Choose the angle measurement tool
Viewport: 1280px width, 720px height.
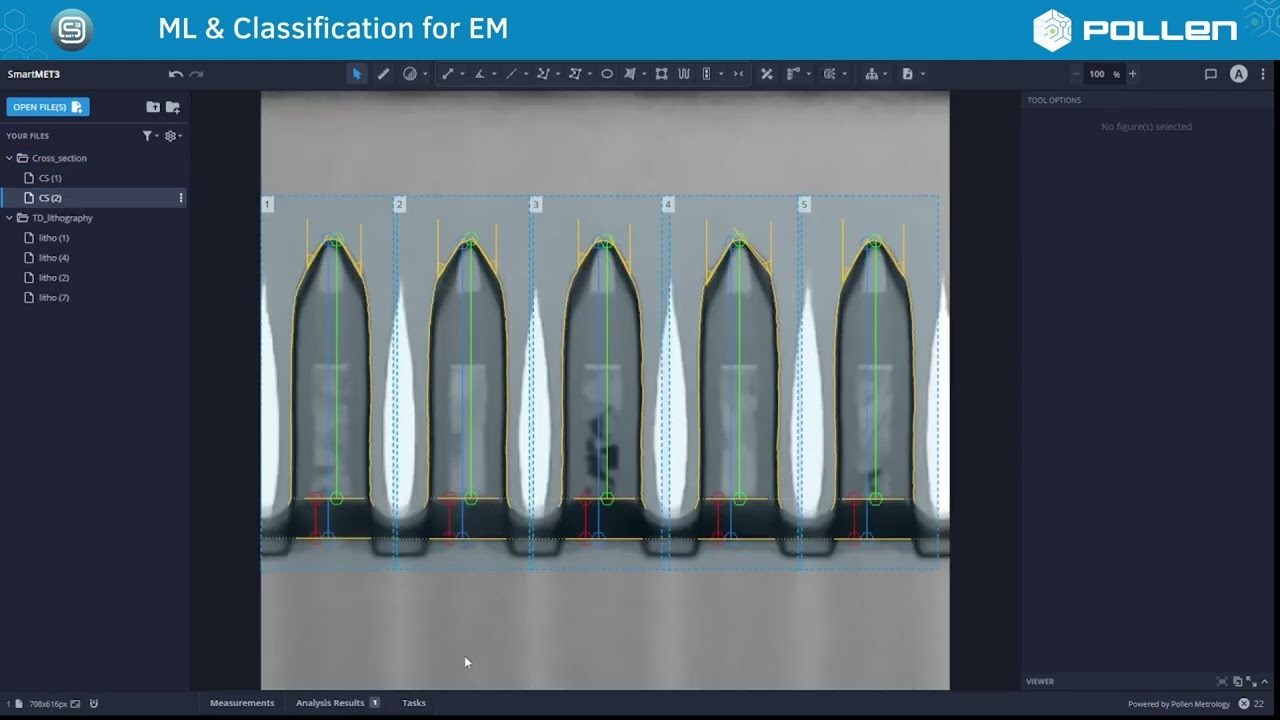(479, 74)
